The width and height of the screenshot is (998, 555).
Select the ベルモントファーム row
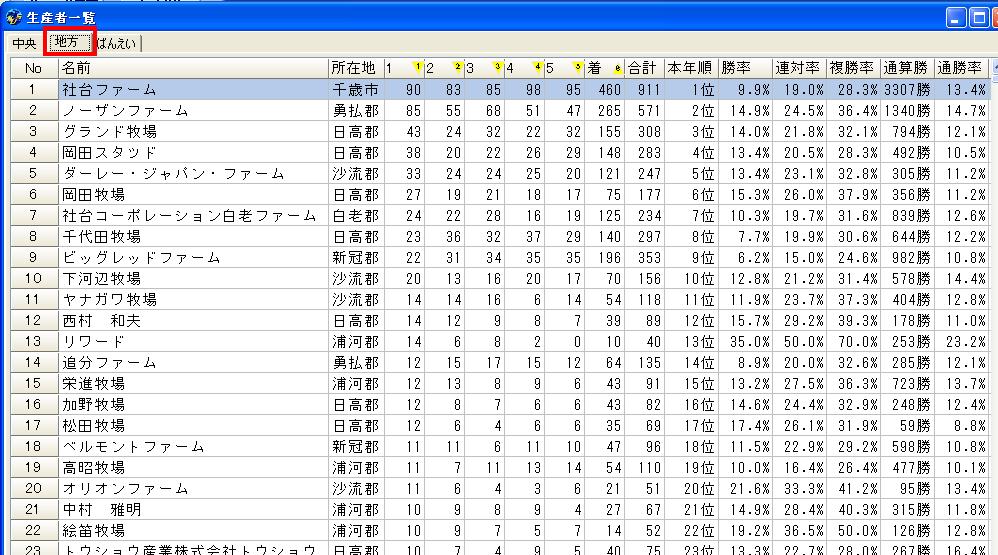[x=500, y=447]
